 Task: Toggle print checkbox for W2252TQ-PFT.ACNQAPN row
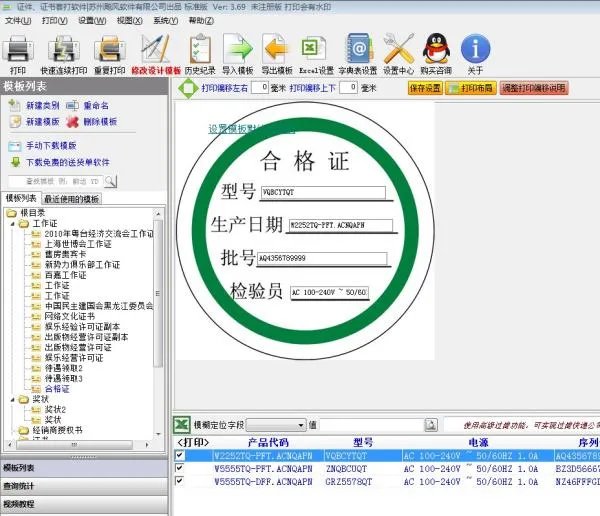(179, 455)
